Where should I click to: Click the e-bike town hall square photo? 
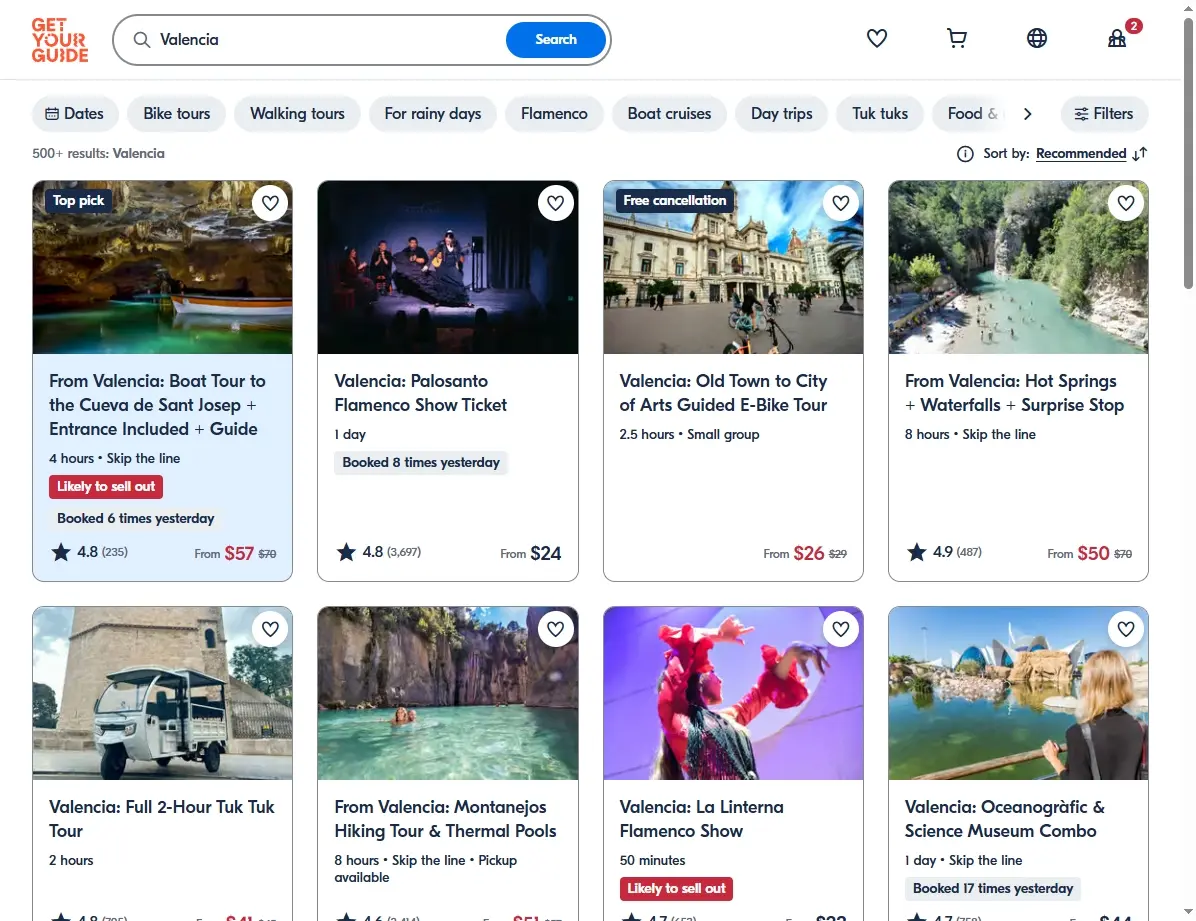pos(733,267)
